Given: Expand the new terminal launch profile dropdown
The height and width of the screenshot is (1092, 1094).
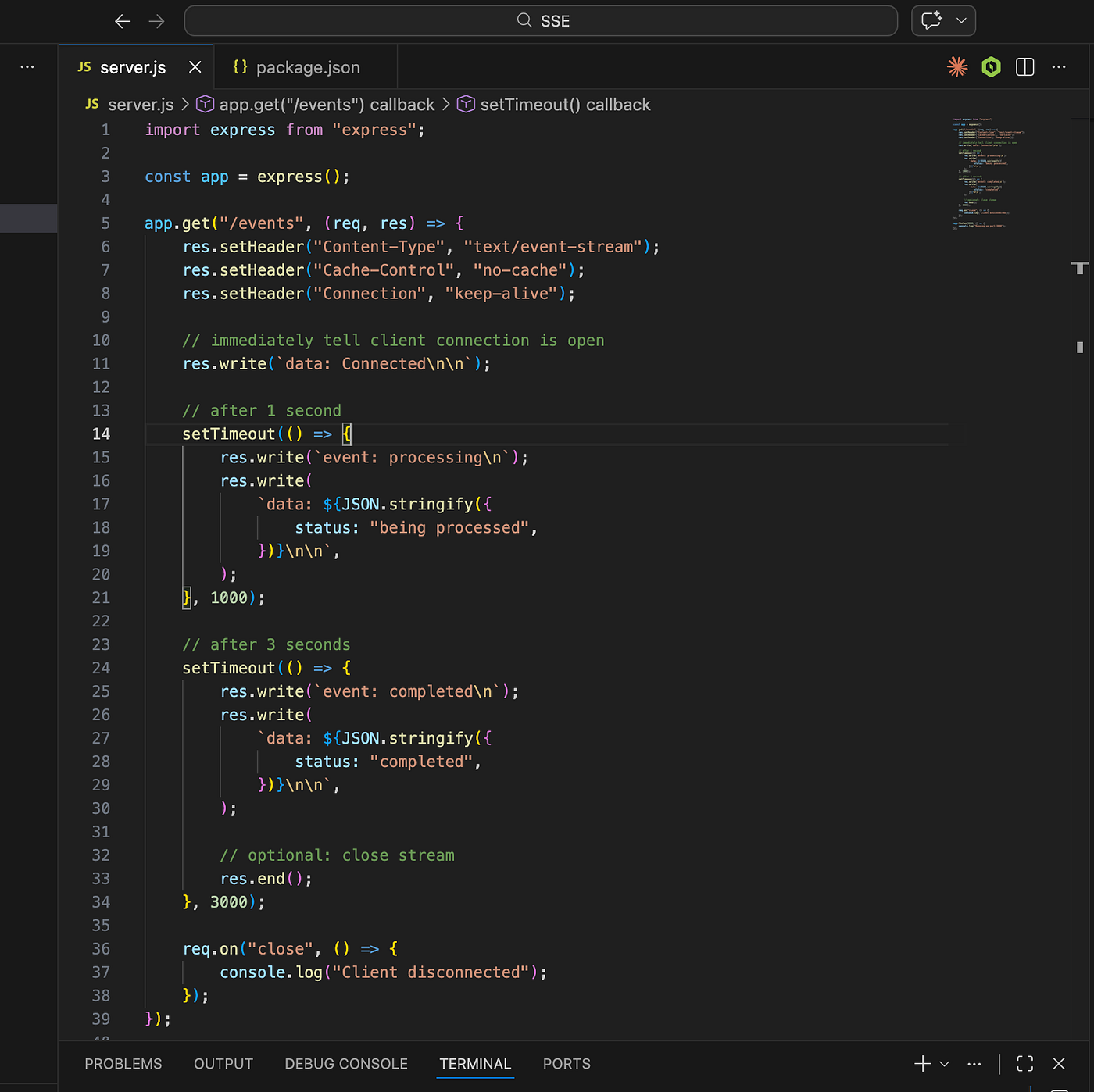Looking at the screenshot, I should [944, 1064].
